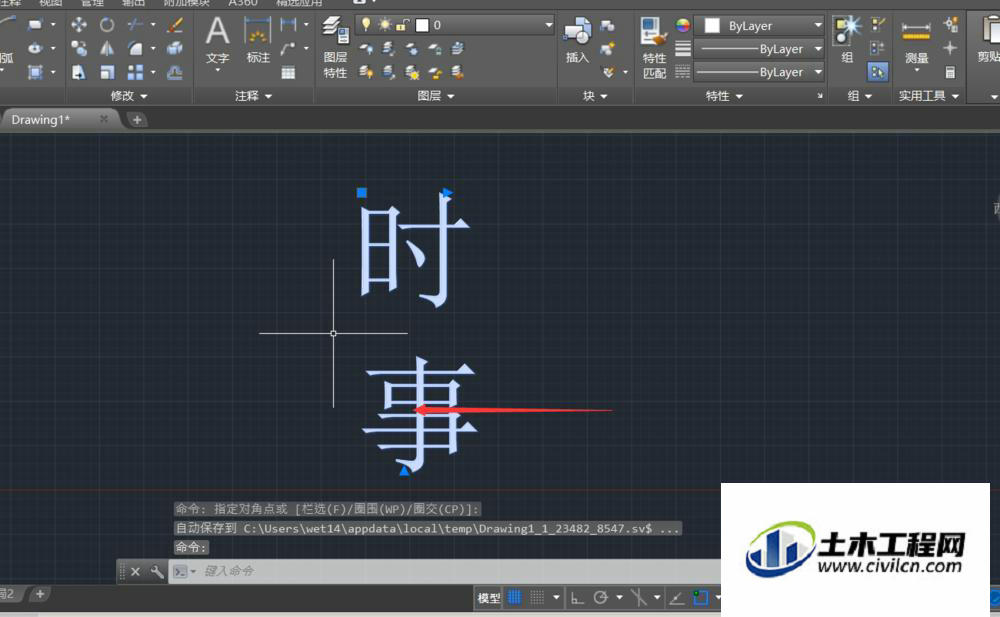
Task: Click the top-left square grip of the text
Action: pos(362,193)
